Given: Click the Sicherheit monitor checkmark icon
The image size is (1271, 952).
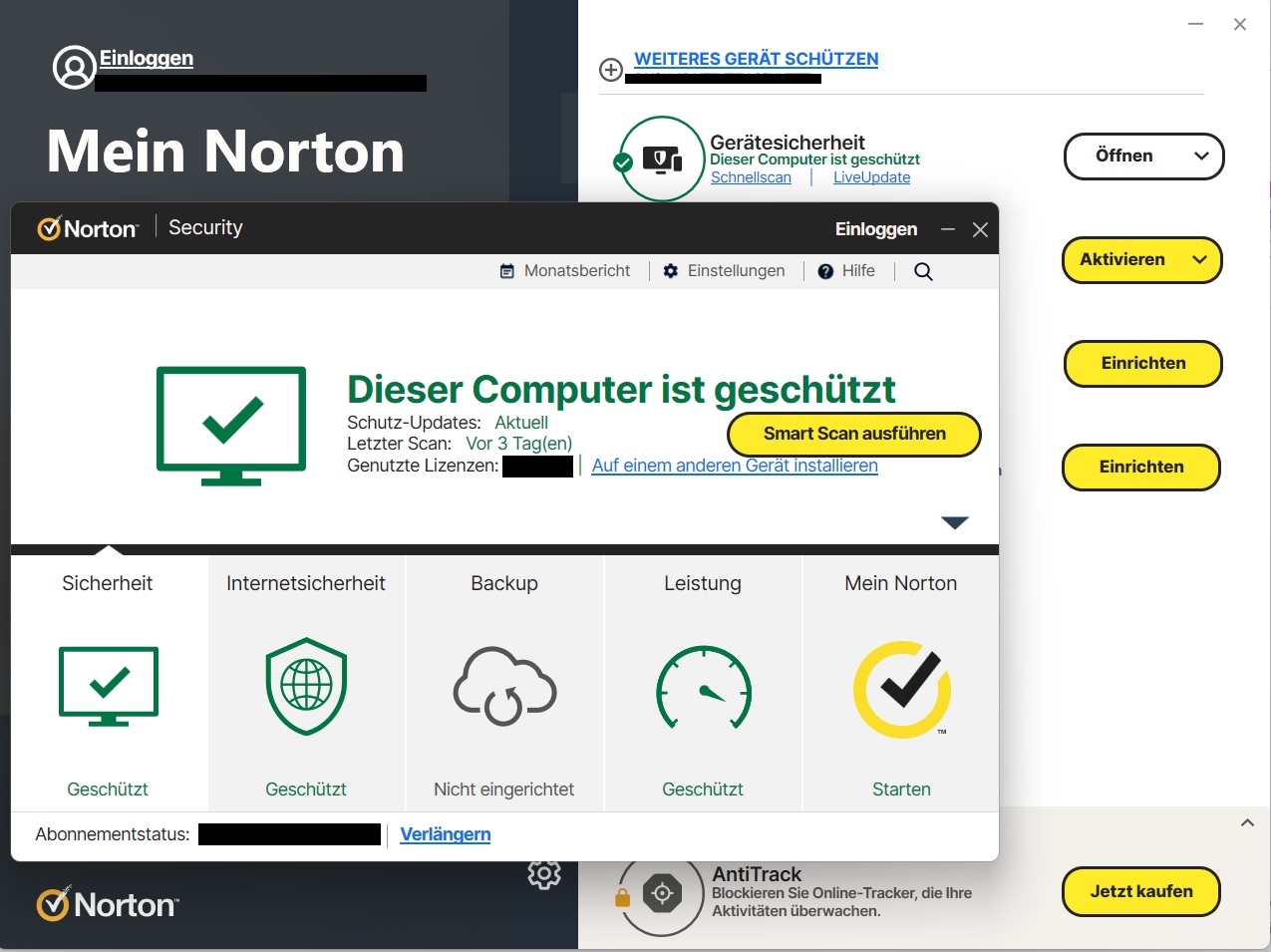Looking at the screenshot, I should pos(109,686).
